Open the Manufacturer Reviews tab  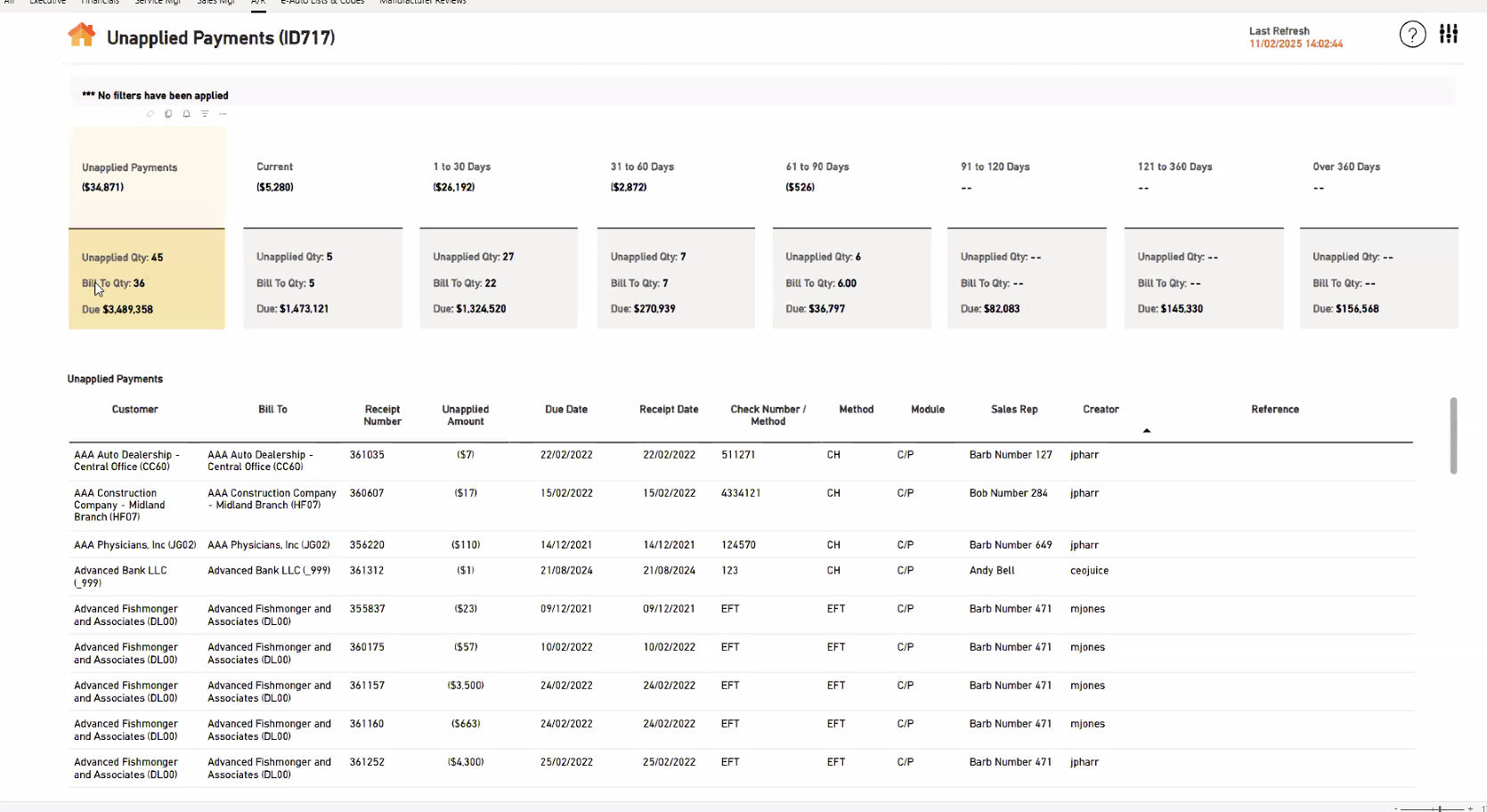tap(423, 3)
